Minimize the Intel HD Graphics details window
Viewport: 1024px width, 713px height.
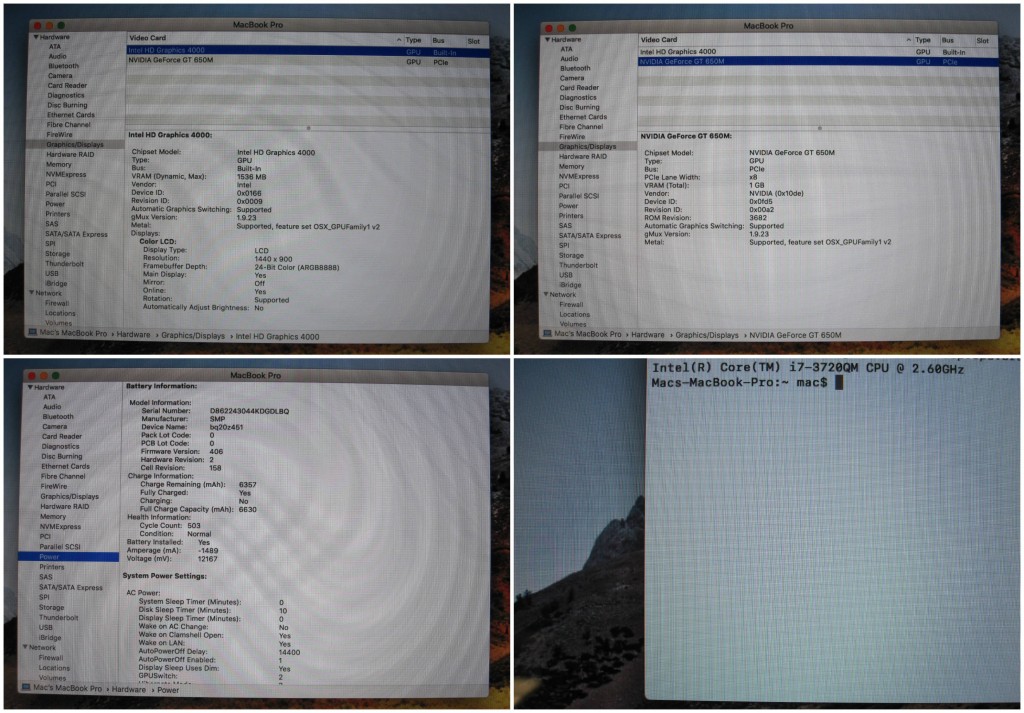pos(50,25)
